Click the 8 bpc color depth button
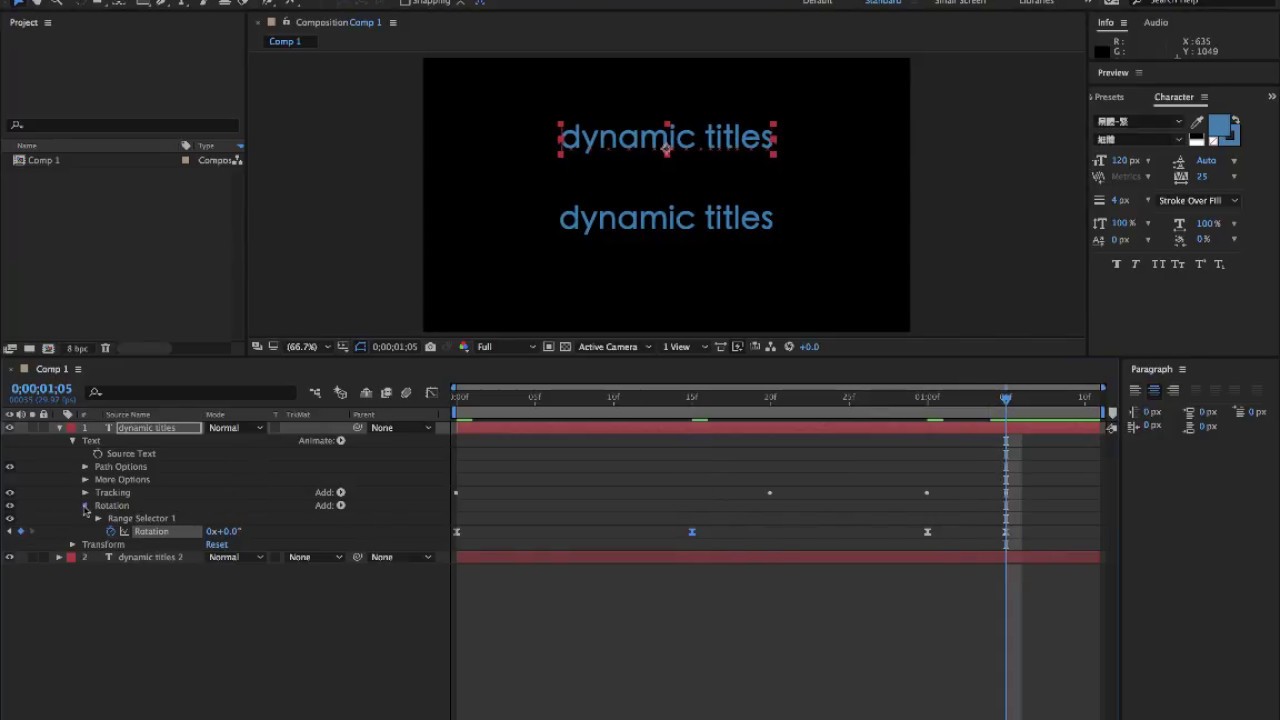The image size is (1280, 720). [x=77, y=348]
